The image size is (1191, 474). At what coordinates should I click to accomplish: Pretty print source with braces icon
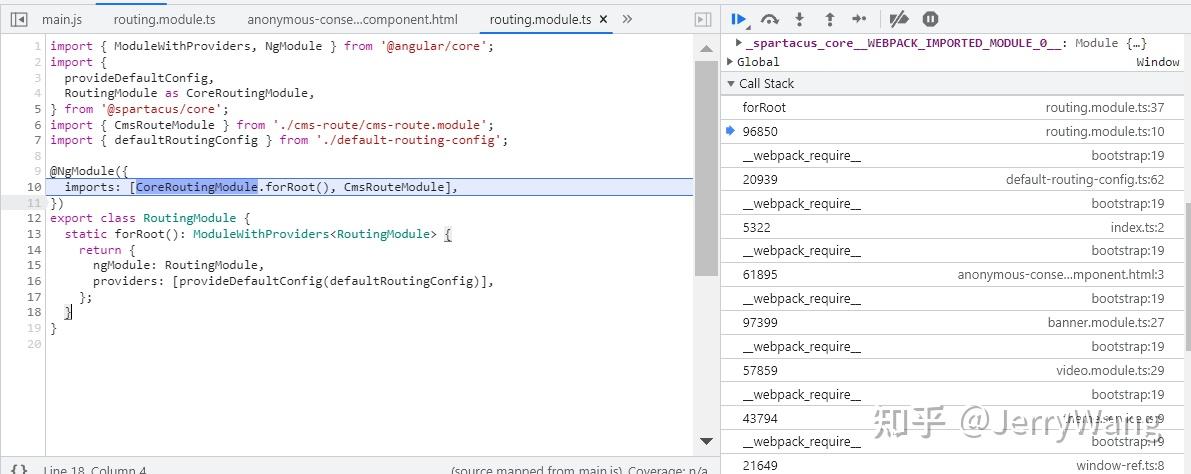click(x=20, y=469)
